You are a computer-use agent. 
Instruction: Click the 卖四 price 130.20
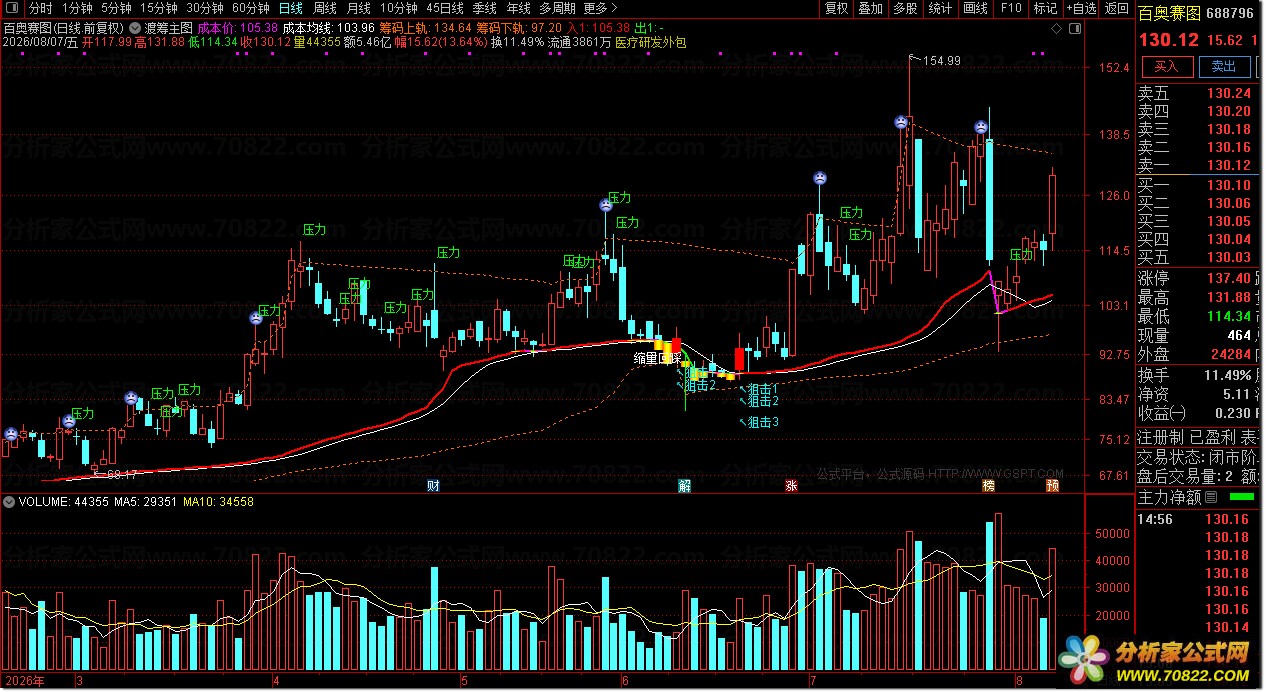point(1228,111)
